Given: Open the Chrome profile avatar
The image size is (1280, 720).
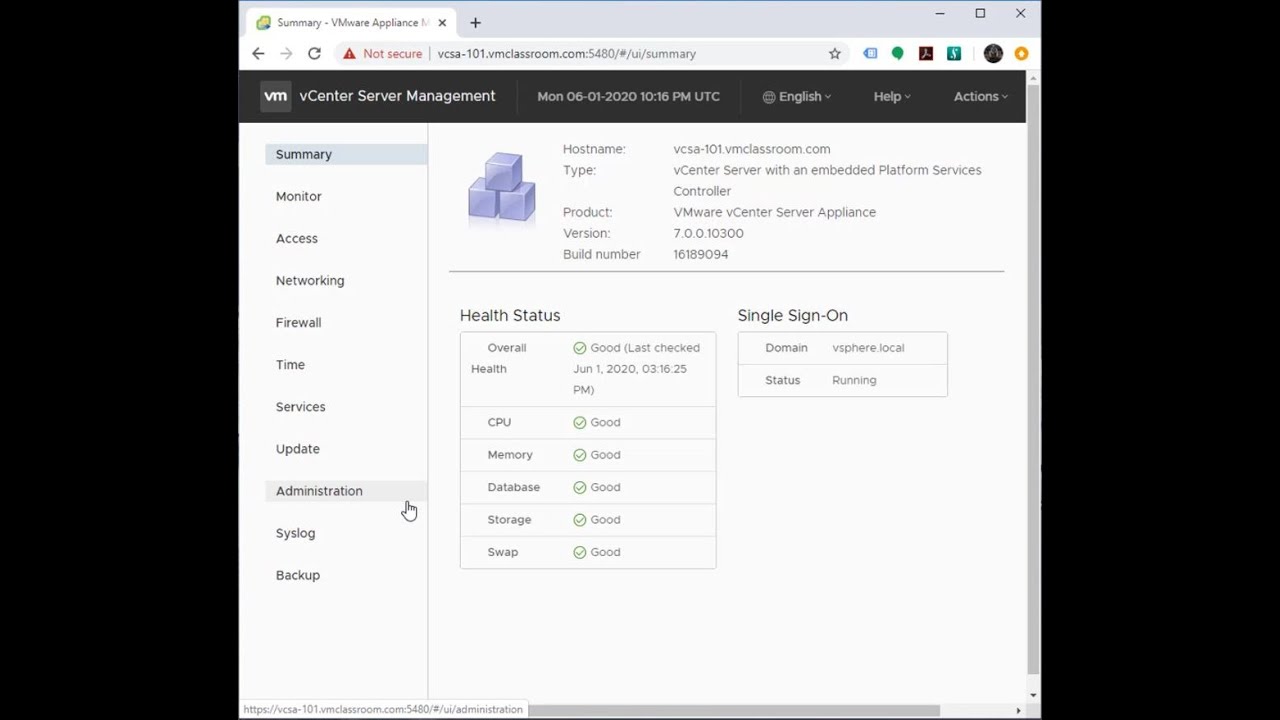Looking at the screenshot, I should tap(993, 54).
